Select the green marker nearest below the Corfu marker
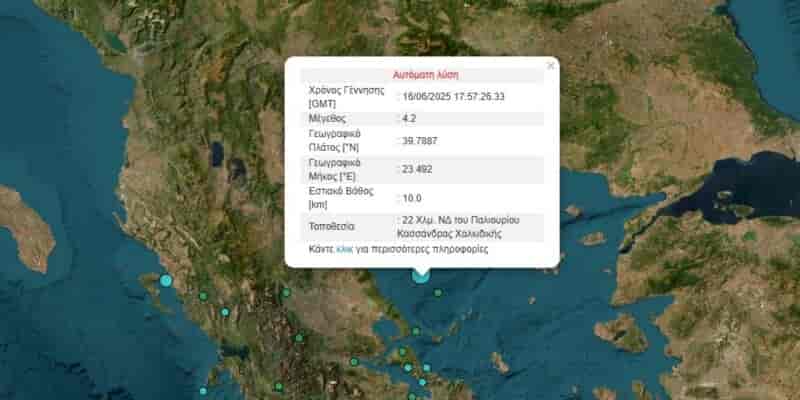This screenshot has width=800, height=400. coord(203,296)
